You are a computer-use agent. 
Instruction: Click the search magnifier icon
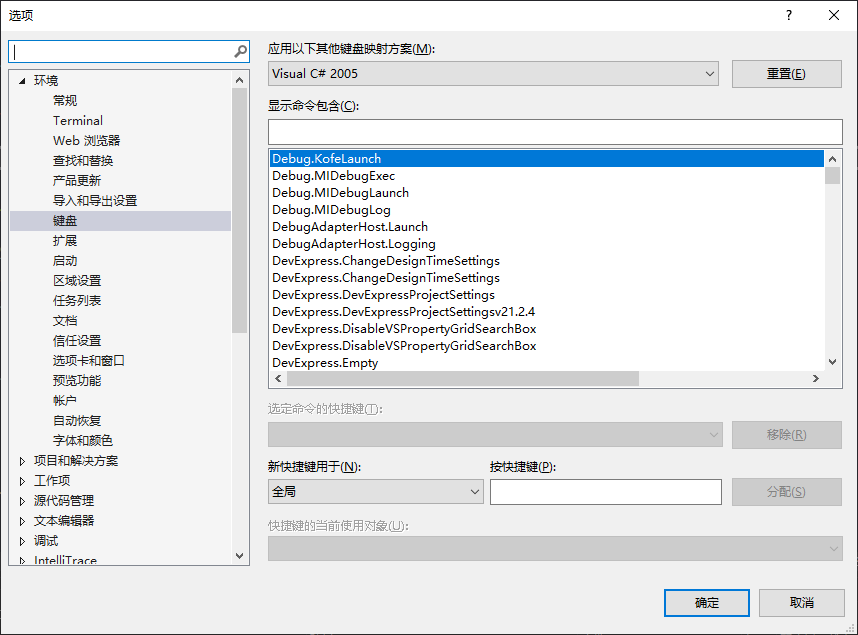(x=240, y=50)
